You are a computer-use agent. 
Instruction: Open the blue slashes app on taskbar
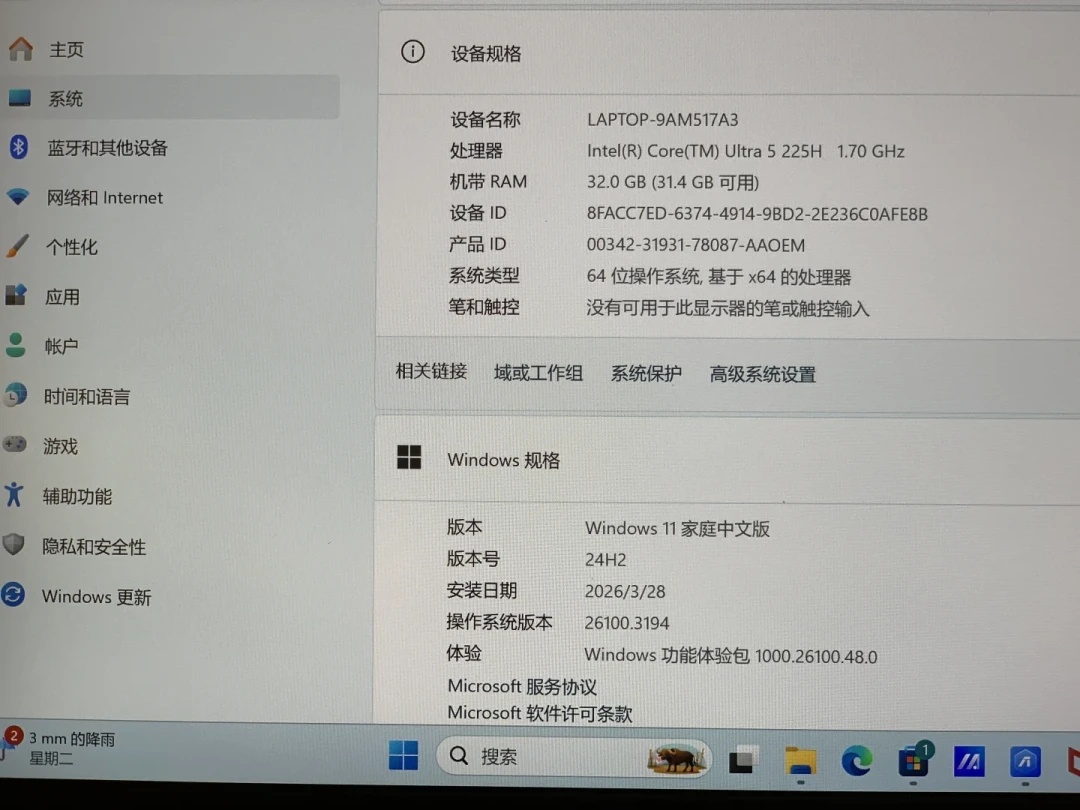pos(968,762)
